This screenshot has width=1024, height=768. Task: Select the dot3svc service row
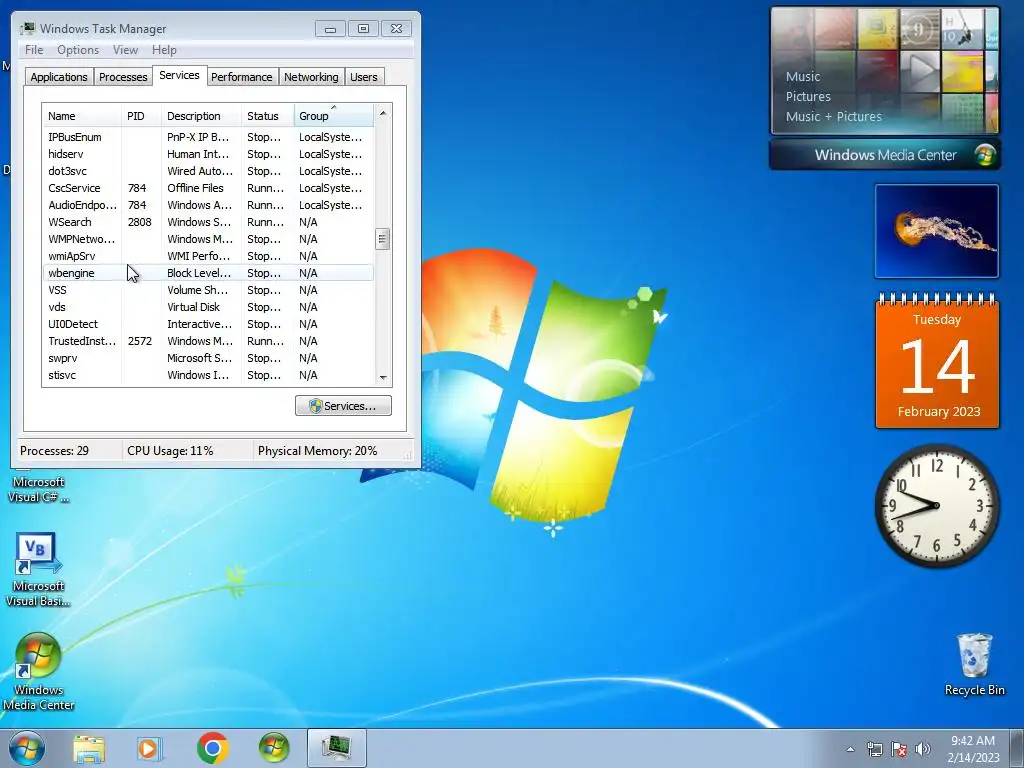pyautogui.click(x=208, y=171)
